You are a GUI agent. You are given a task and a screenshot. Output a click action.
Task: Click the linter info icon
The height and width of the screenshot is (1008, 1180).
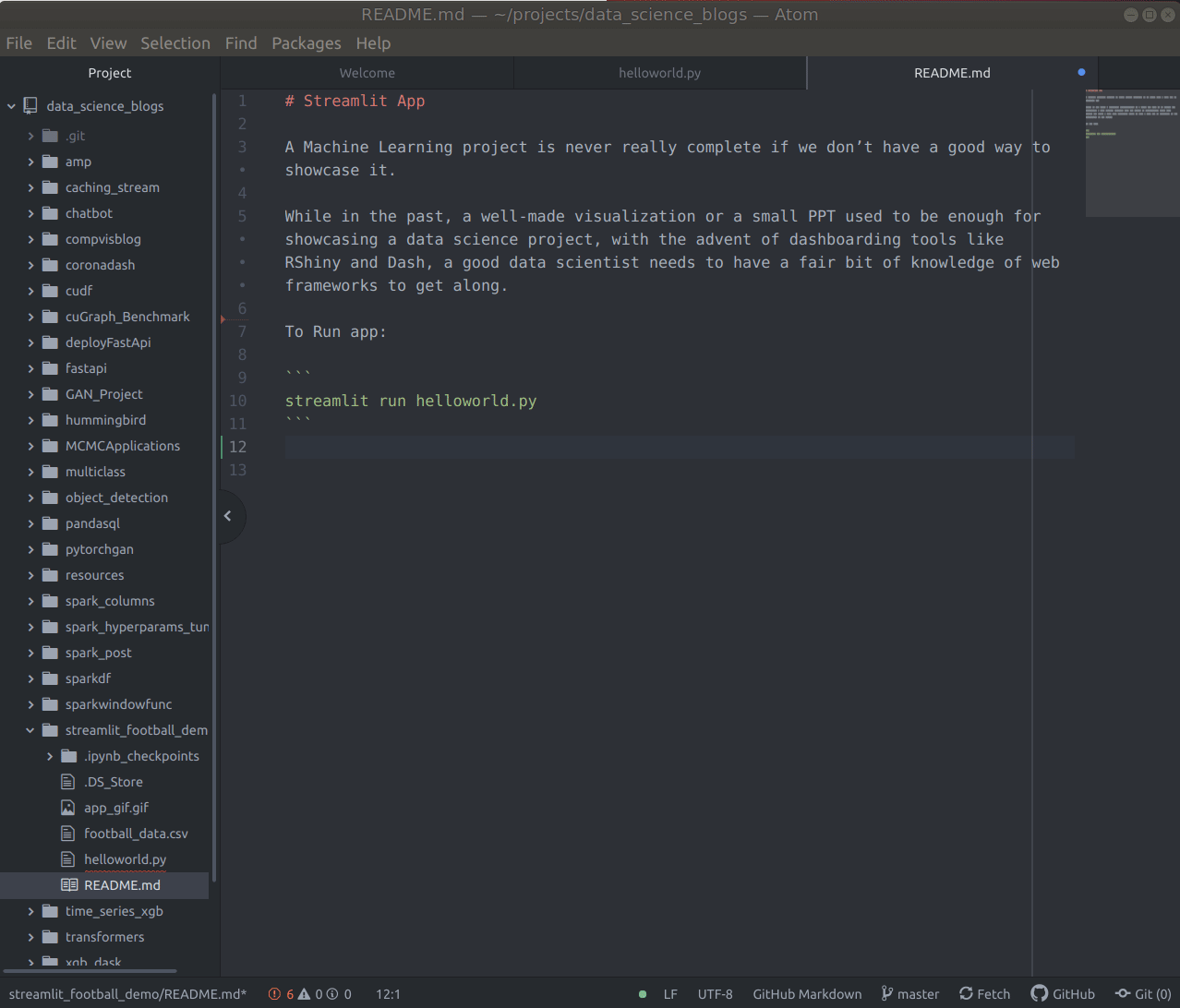[332, 994]
